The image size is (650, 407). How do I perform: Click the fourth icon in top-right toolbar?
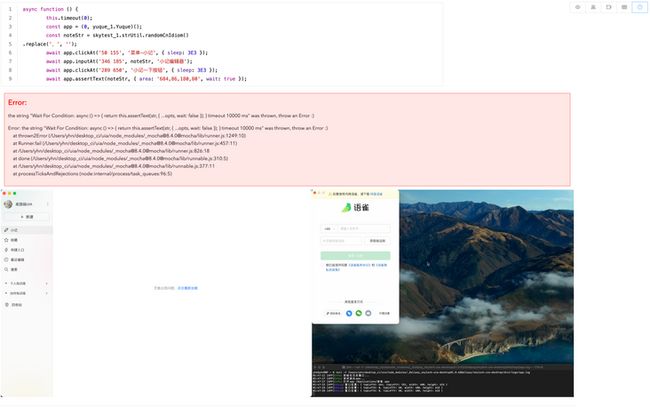(x=624, y=7)
